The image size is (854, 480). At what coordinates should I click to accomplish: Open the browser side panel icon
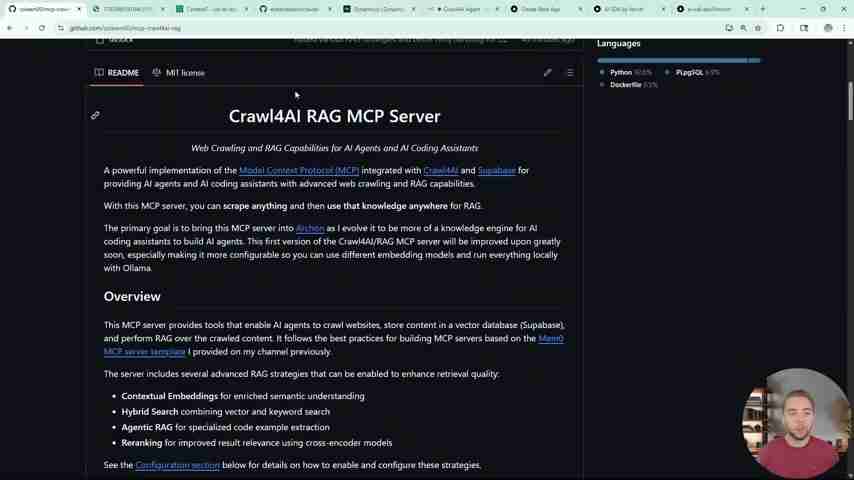(x=804, y=28)
